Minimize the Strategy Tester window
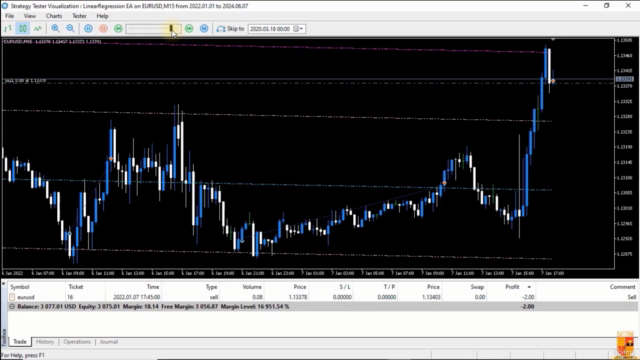 pyautogui.click(x=586, y=6)
